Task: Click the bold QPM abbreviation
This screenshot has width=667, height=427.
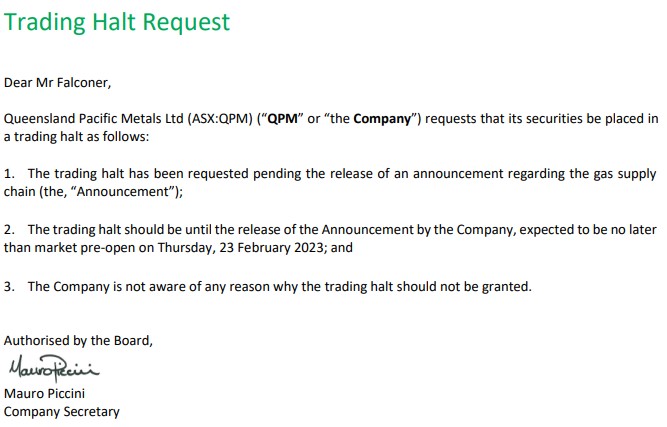Action: coord(282,119)
